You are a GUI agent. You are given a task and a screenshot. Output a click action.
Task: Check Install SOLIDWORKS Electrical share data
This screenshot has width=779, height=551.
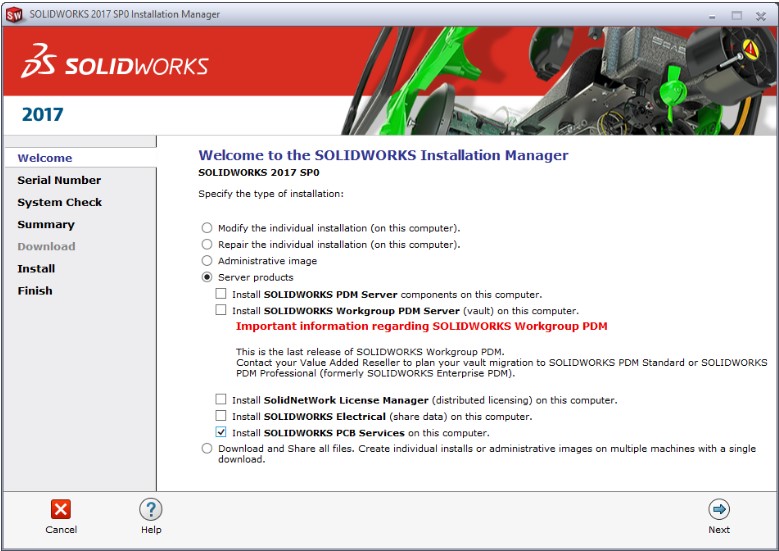[x=221, y=416]
